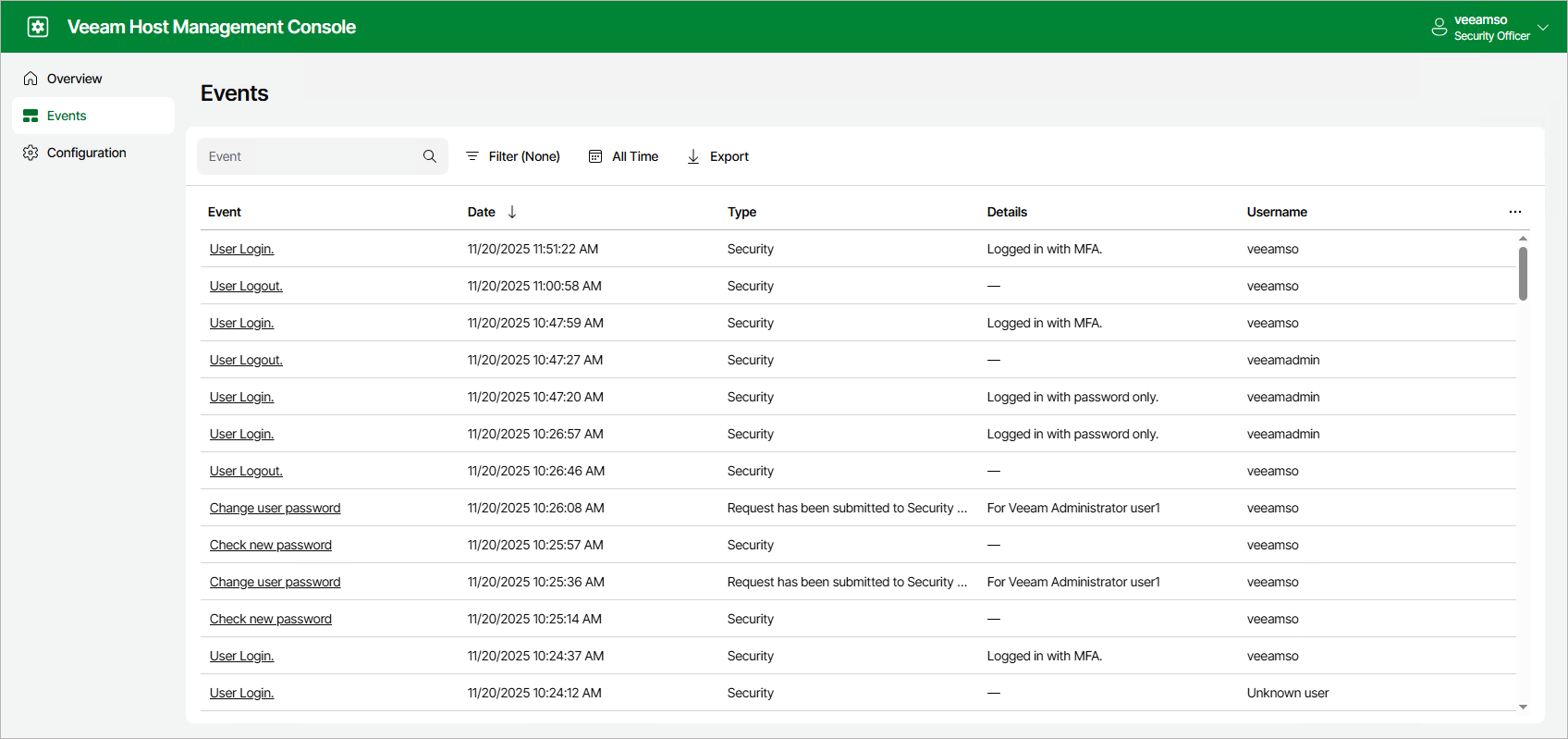Open the column options ellipsis menu

(1515, 212)
